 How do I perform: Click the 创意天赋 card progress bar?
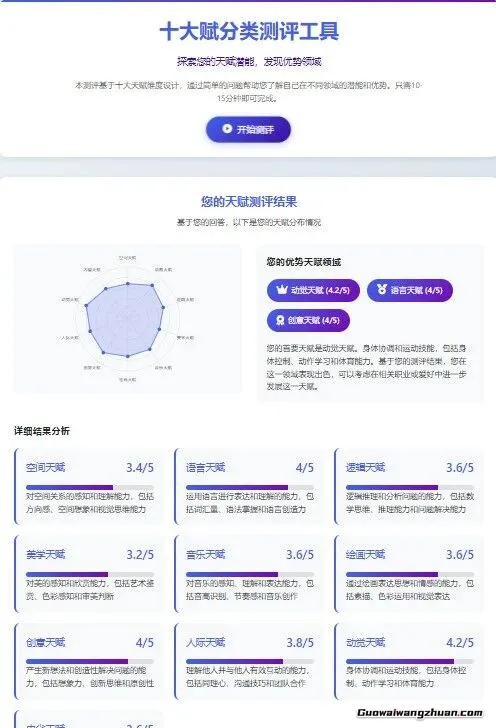pyautogui.click(x=90, y=661)
